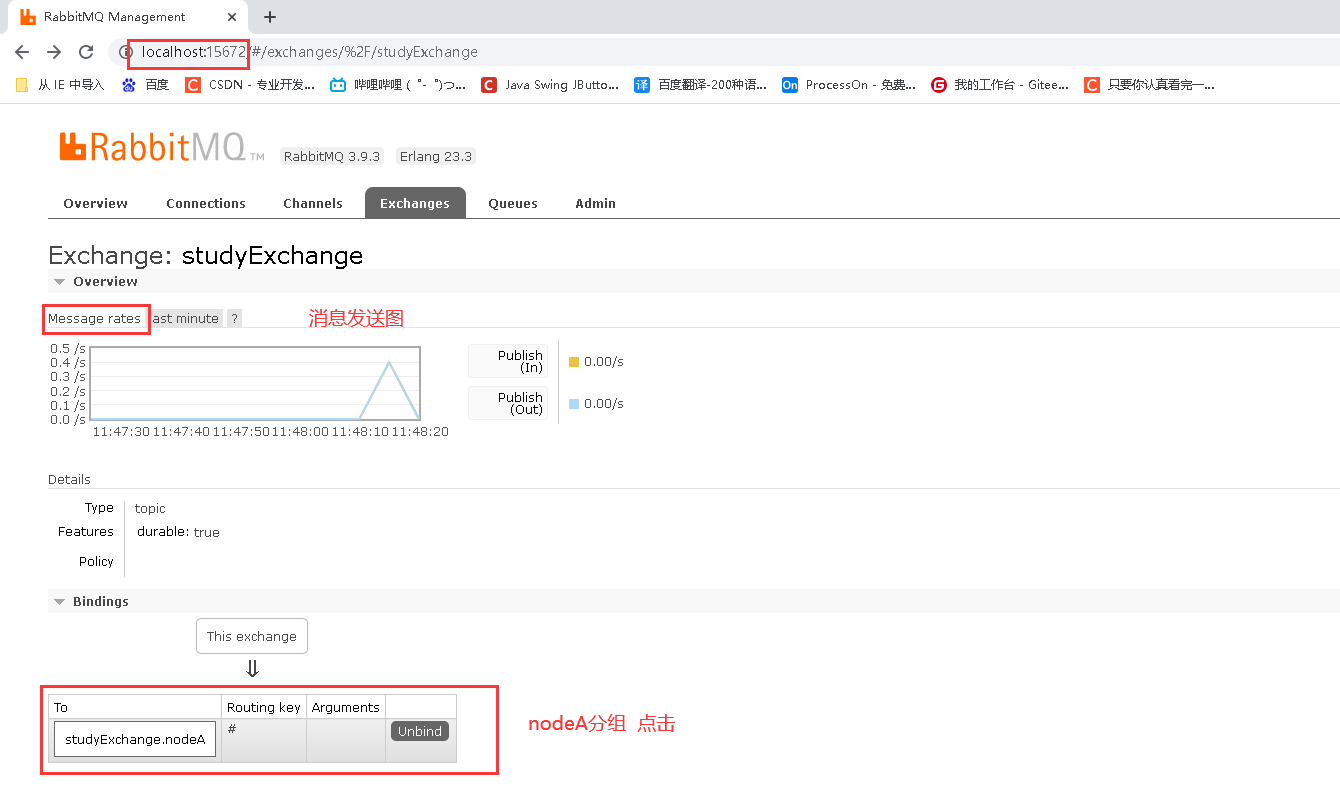Click the Arguments column header

tap(346, 707)
